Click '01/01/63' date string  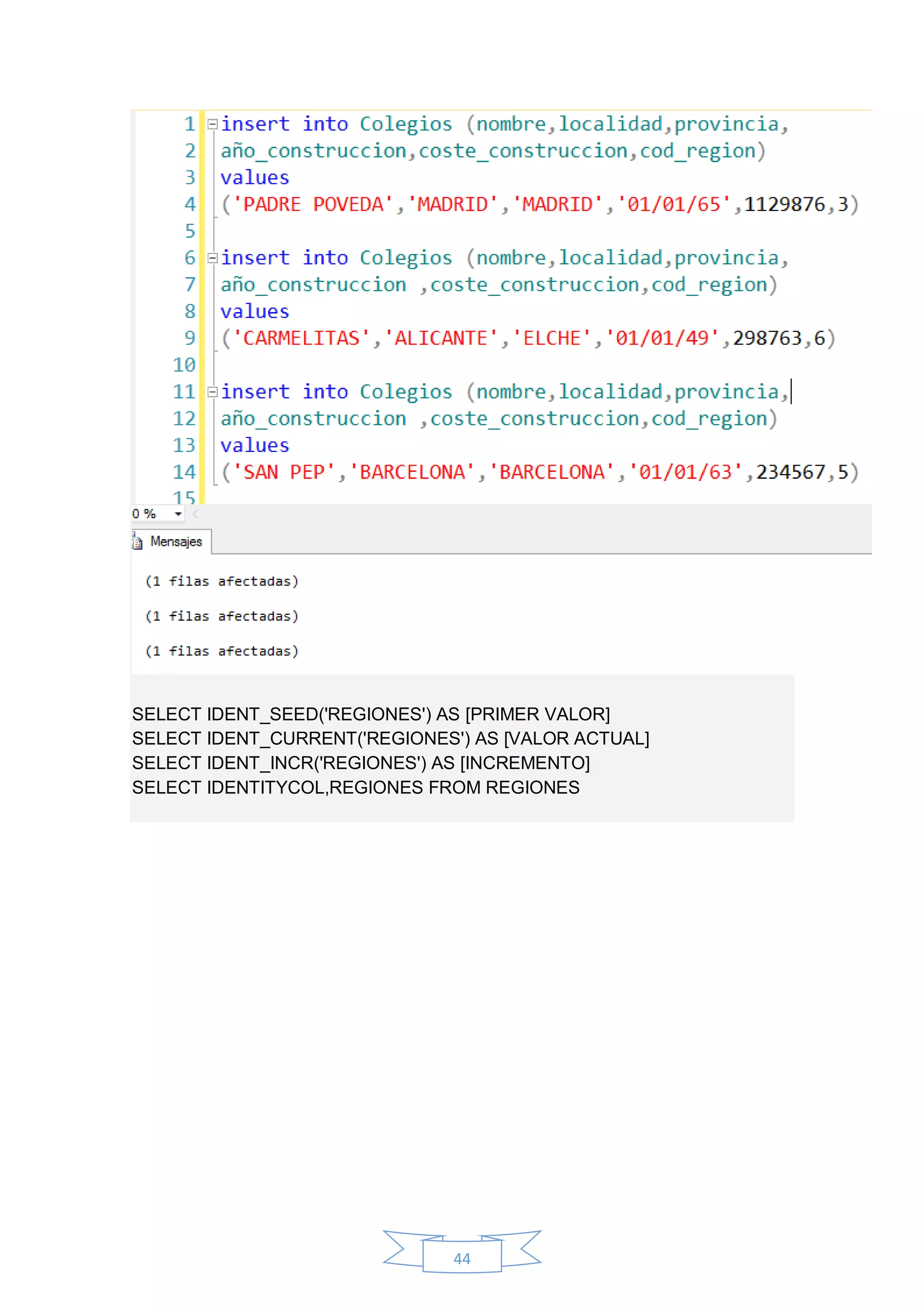click(686, 471)
